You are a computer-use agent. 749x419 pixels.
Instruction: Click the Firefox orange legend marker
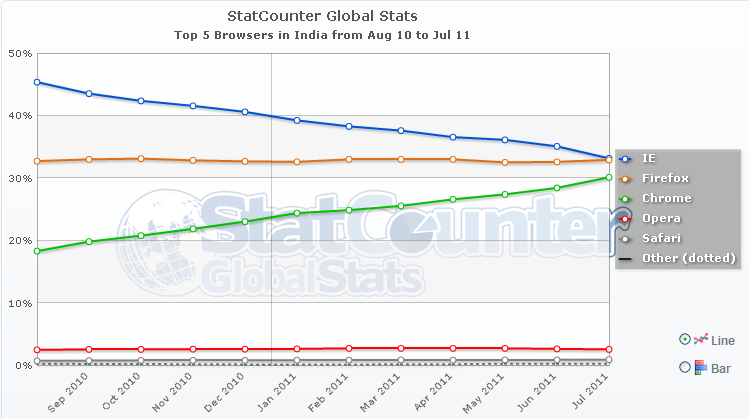point(625,178)
